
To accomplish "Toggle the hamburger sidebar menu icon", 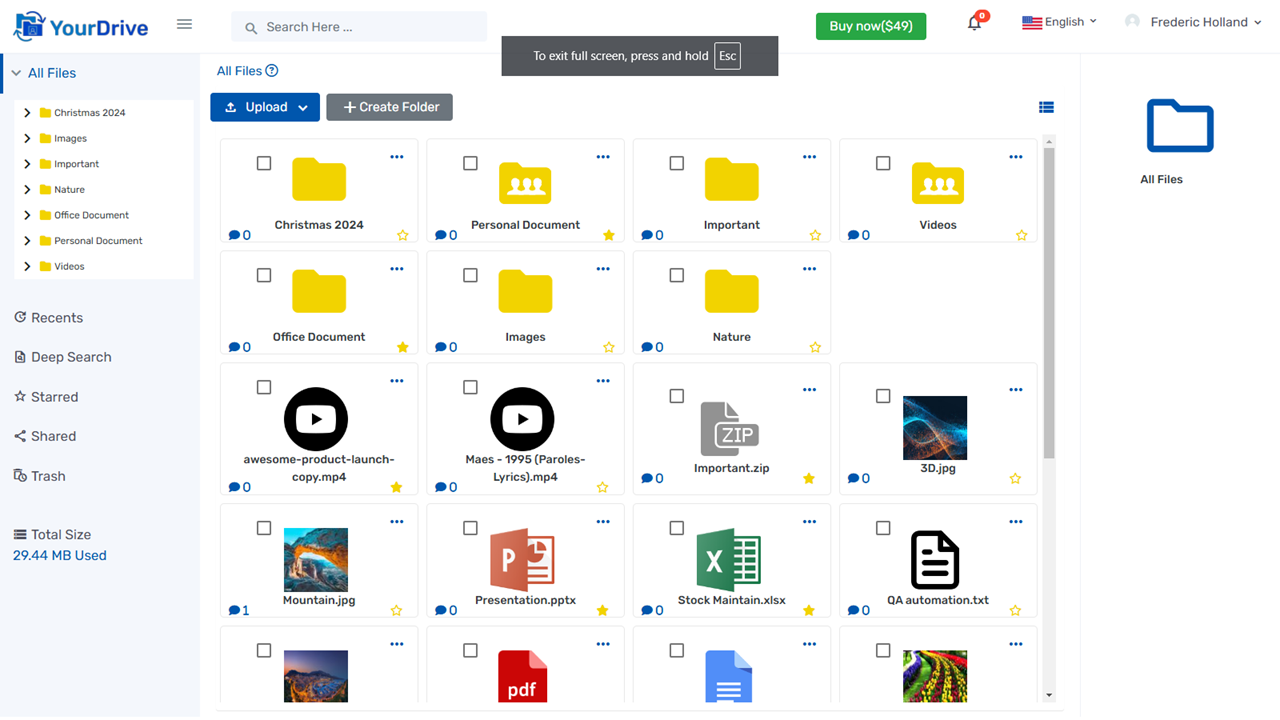I will tap(184, 24).
